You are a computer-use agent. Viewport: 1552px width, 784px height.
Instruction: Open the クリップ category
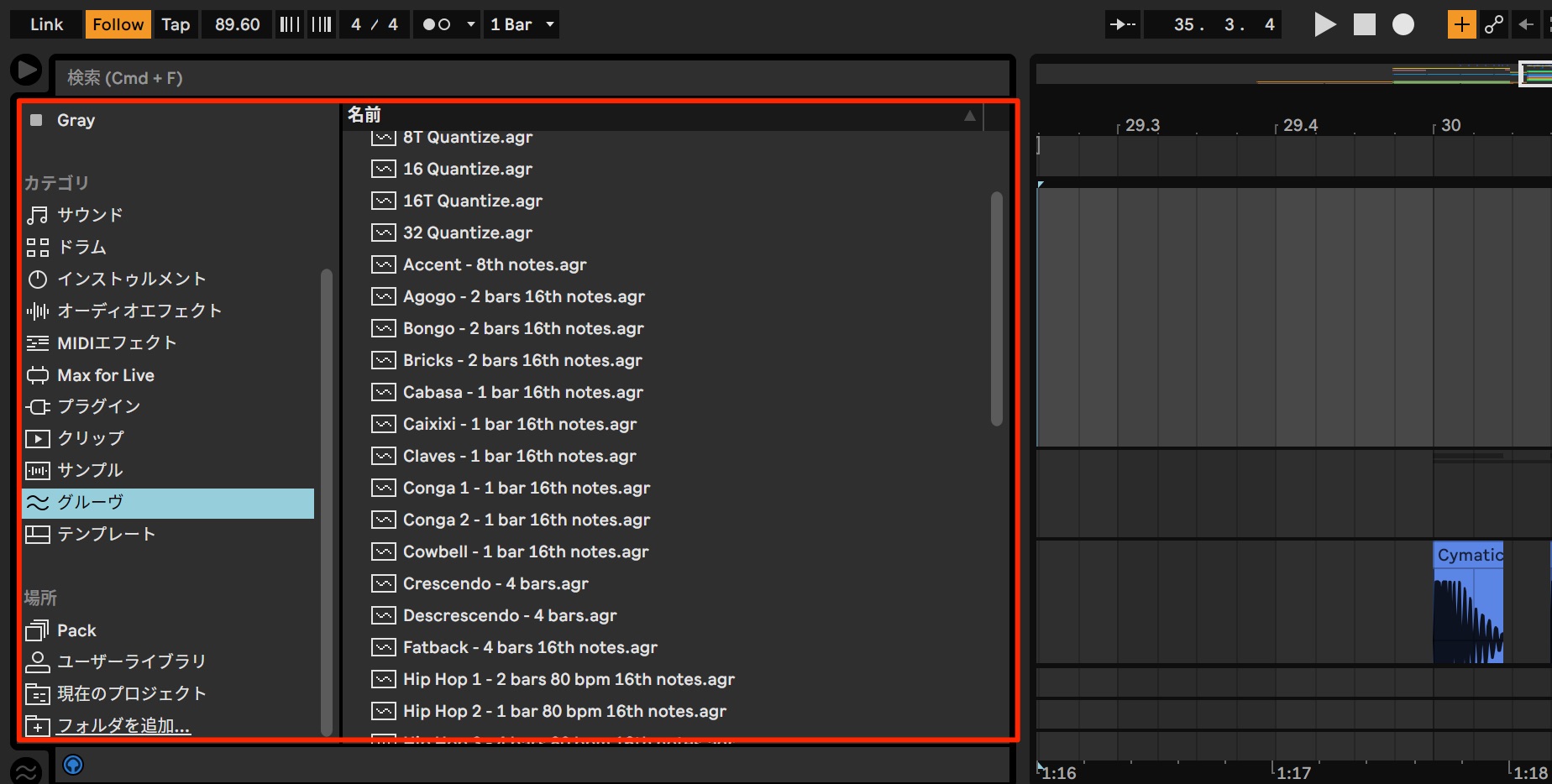[90, 438]
